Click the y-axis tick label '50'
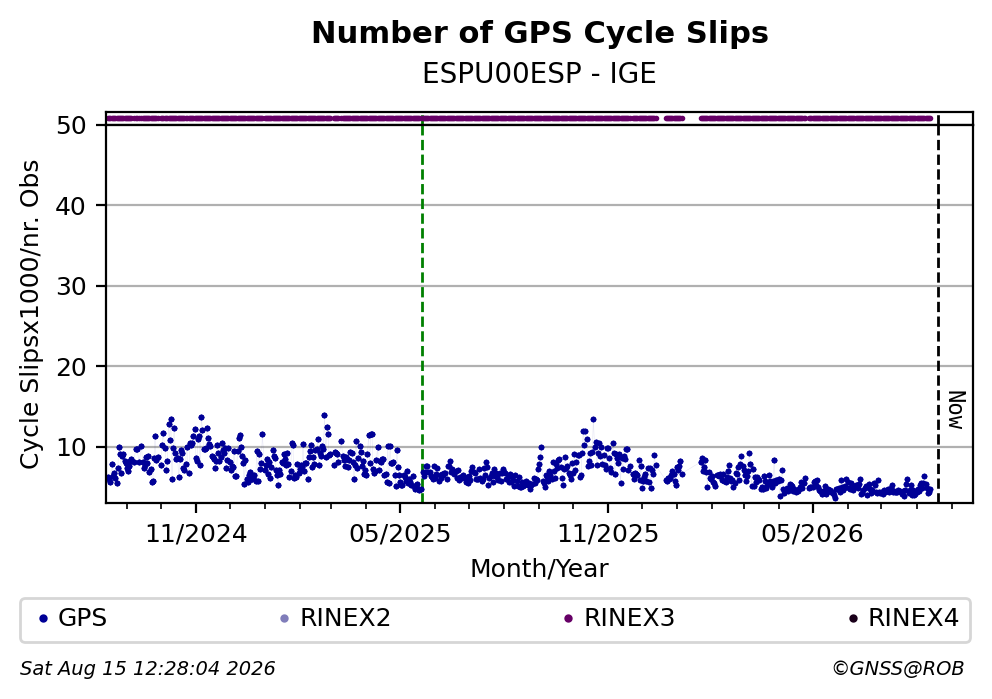Image resolution: width=992 pixels, height=699 pixels. [71, 125]
